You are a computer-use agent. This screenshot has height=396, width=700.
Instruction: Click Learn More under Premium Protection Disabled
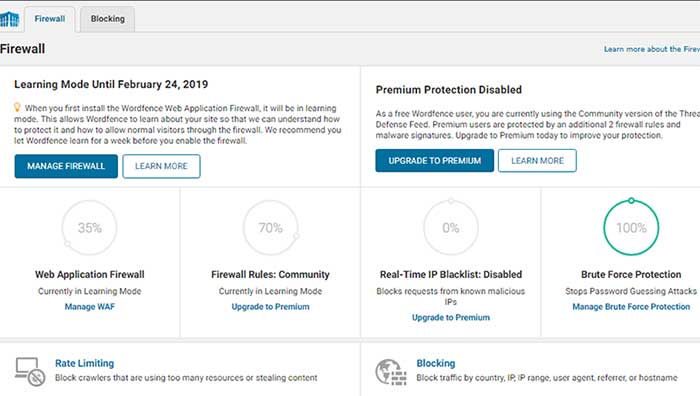(x=537, y=161)
